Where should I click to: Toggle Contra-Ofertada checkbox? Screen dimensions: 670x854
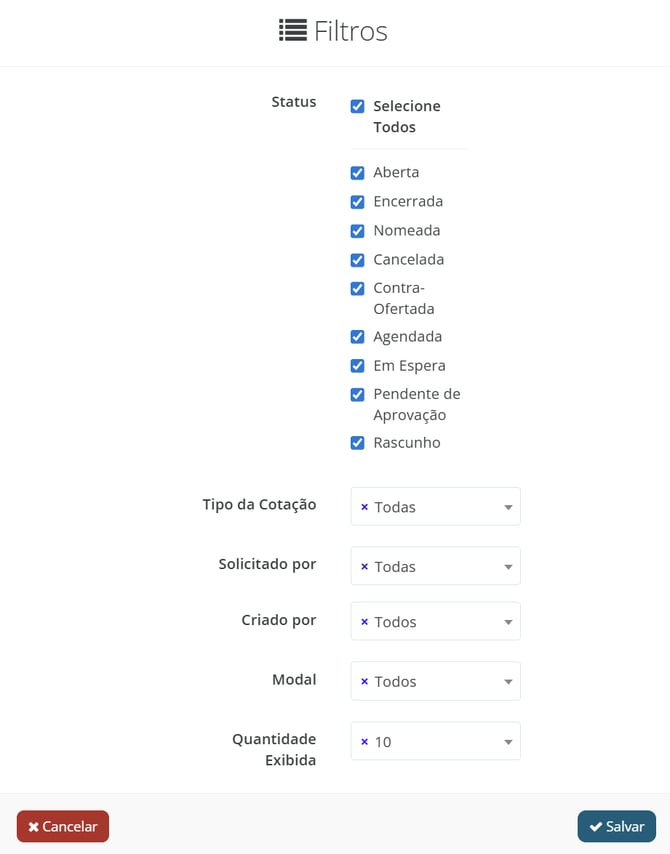click(357, 289)
